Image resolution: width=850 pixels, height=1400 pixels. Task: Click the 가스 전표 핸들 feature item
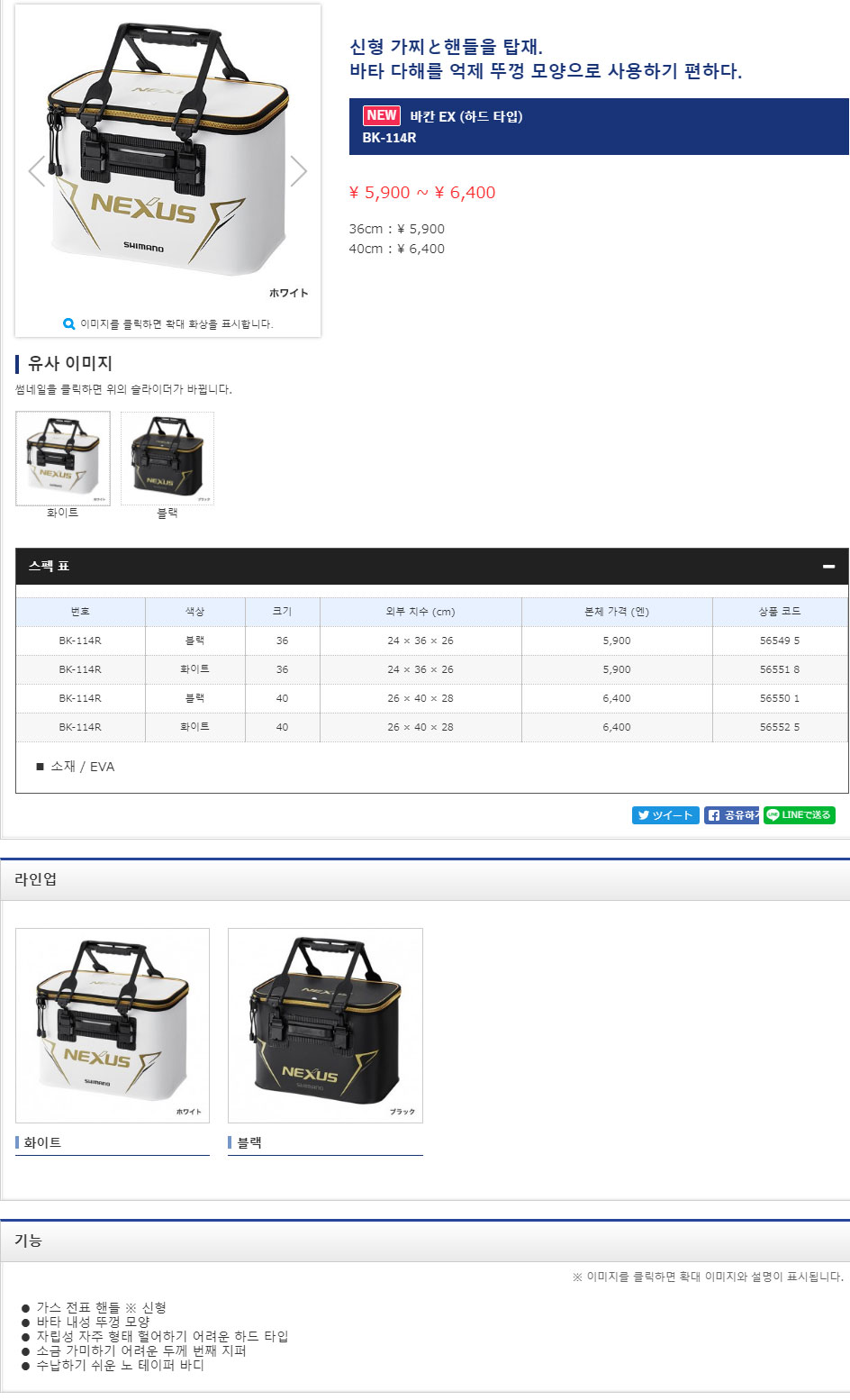(94, 1307)
